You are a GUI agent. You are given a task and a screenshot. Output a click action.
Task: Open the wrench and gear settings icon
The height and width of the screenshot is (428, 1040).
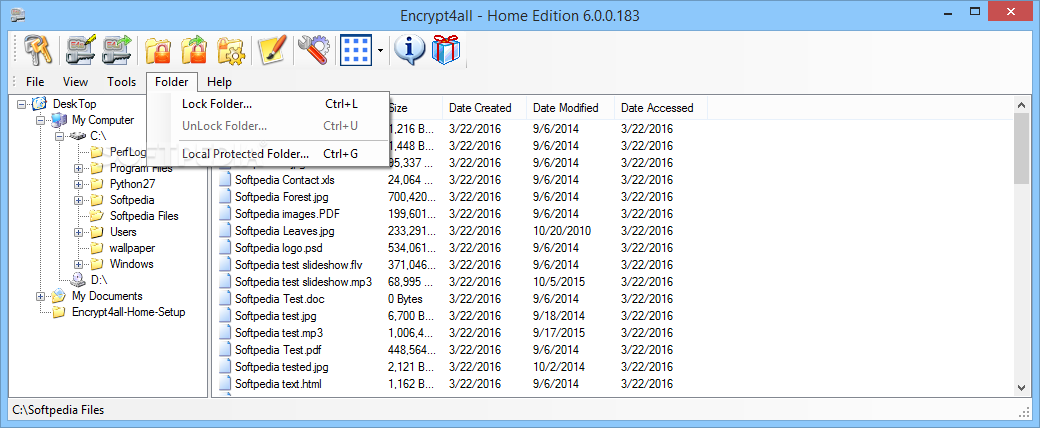(313, 50)
